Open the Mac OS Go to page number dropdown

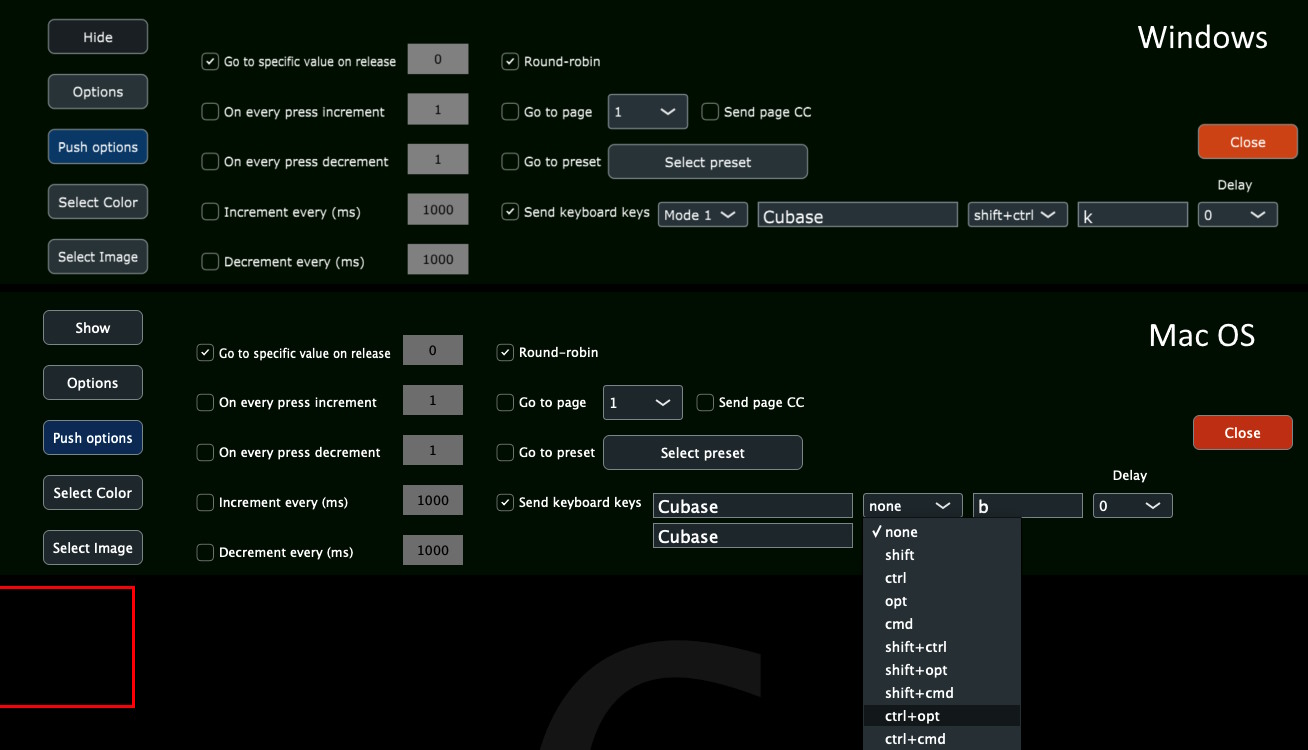pyautogui.click(x=643, y=403)
